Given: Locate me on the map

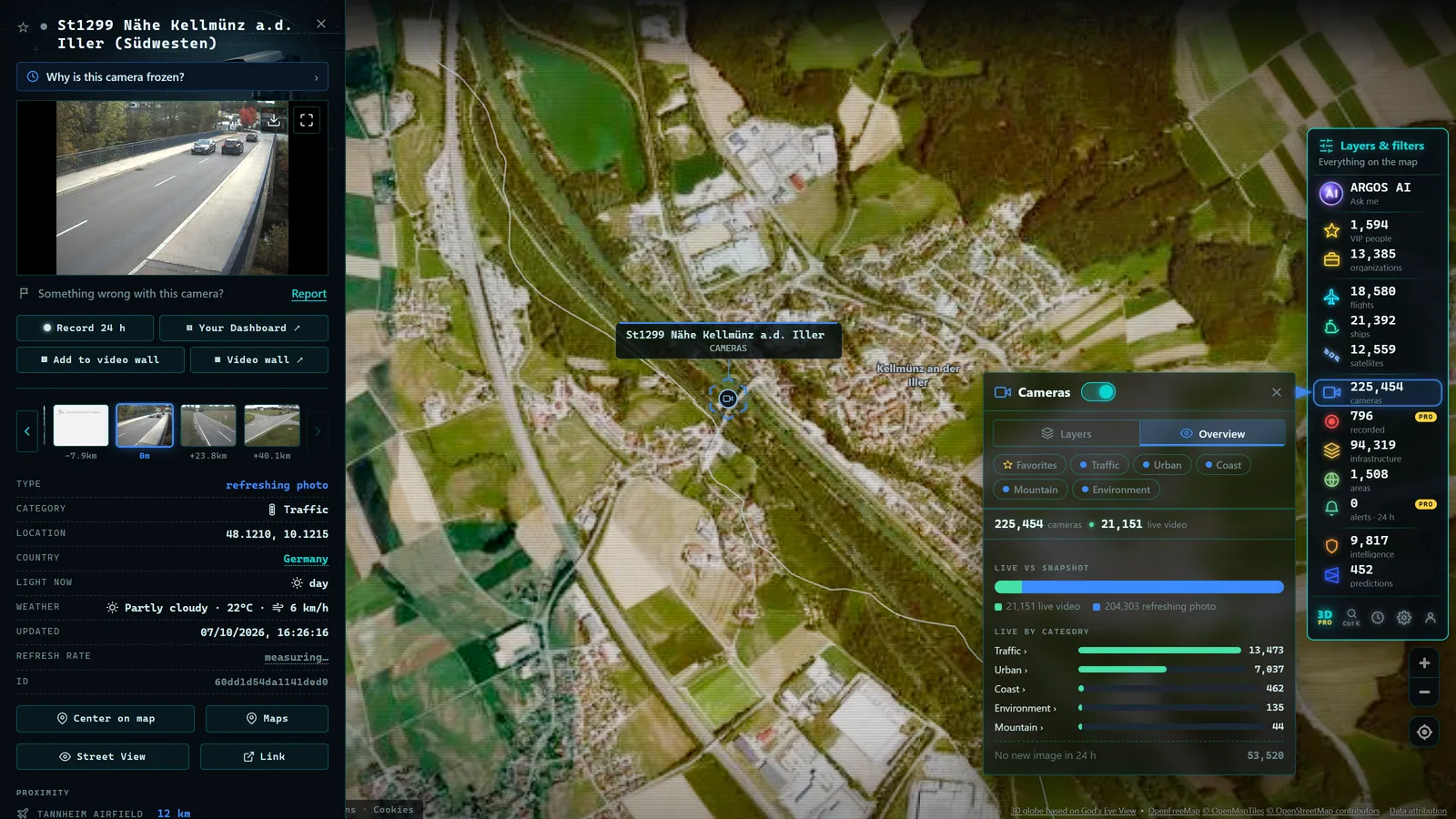Looking at the screenshot, I should tap(1424, 732).
